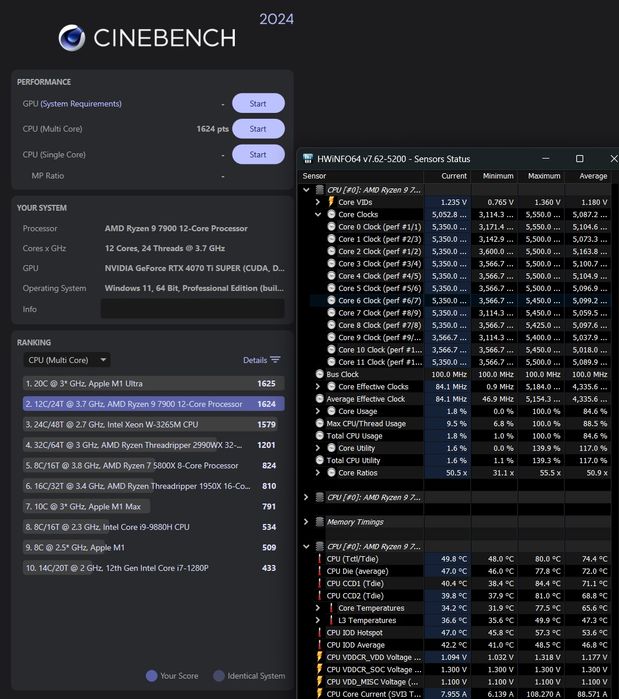Image resolution: width=619 pixels, height=699 pixels.
Task: Click the Details filter lines icon
Action: coord(275,359)
